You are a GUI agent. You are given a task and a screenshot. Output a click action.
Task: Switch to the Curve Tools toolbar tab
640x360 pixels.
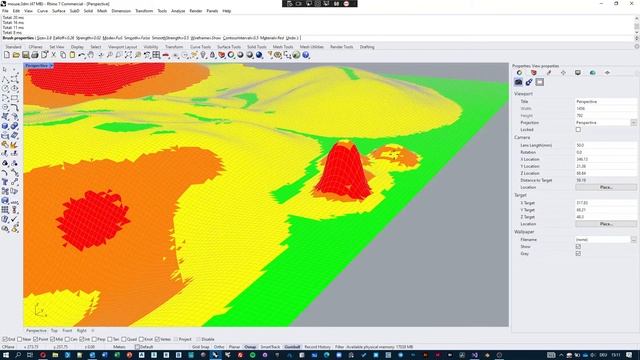point(200,47)
